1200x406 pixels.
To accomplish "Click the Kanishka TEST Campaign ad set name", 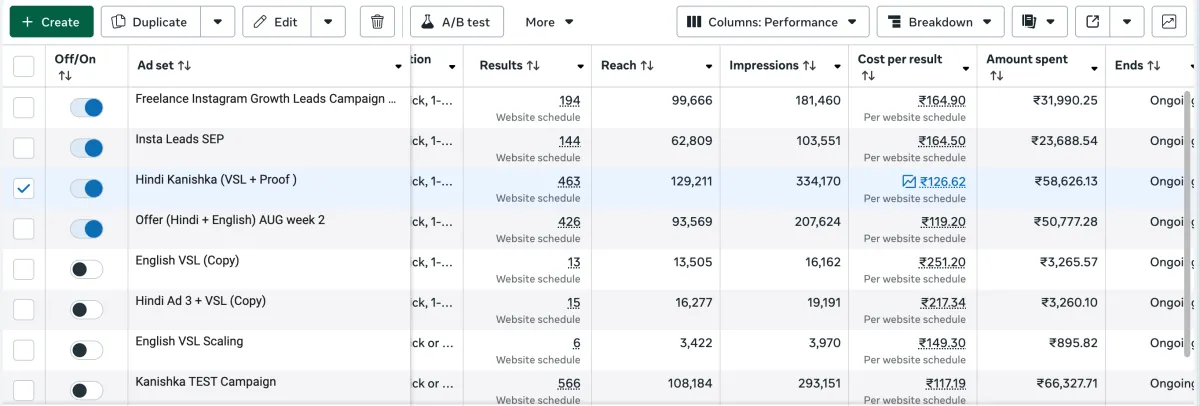I will (x=205, y=382).
